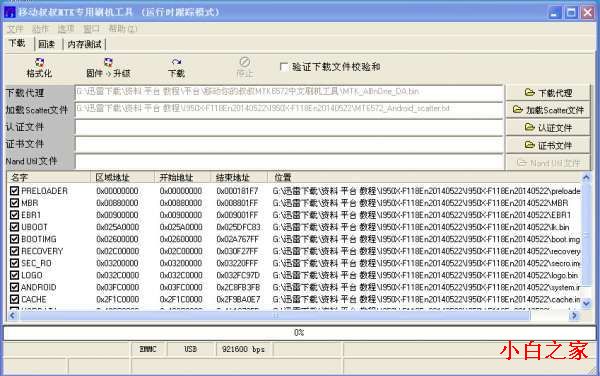Click the disabled Nand Util文件 button
600x376 pixels.
coord(548,163)
